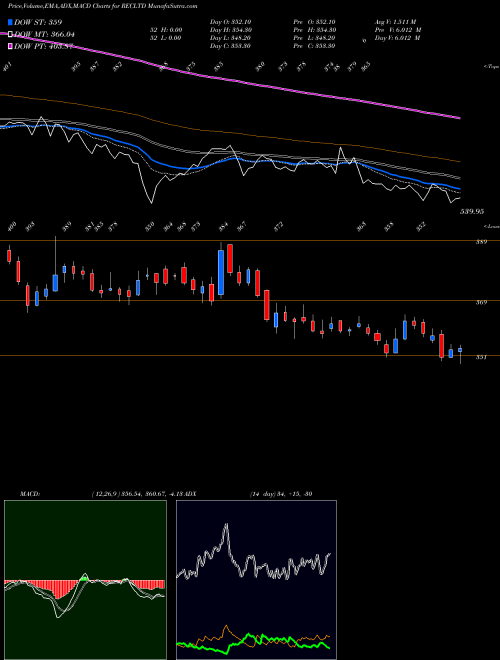Click the magenta DOW PT legend swatch
The width and height of the screenshot is (500, 660).
tap(10, 46)
